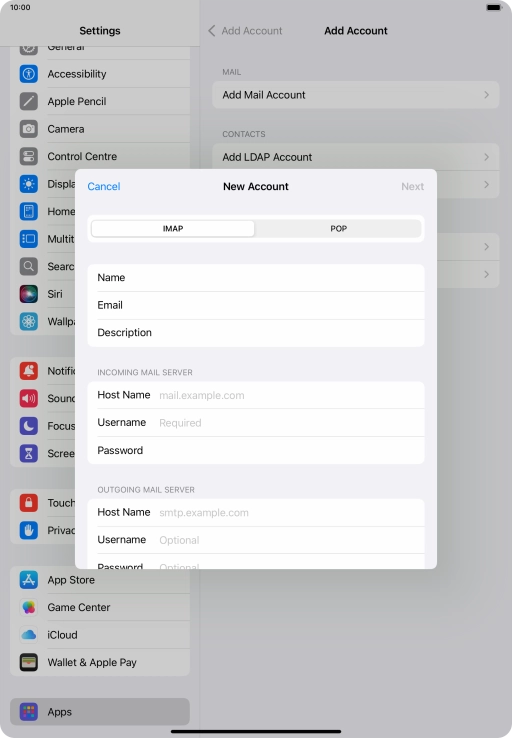Cancel the New Account dialog

tap(104, 186)
